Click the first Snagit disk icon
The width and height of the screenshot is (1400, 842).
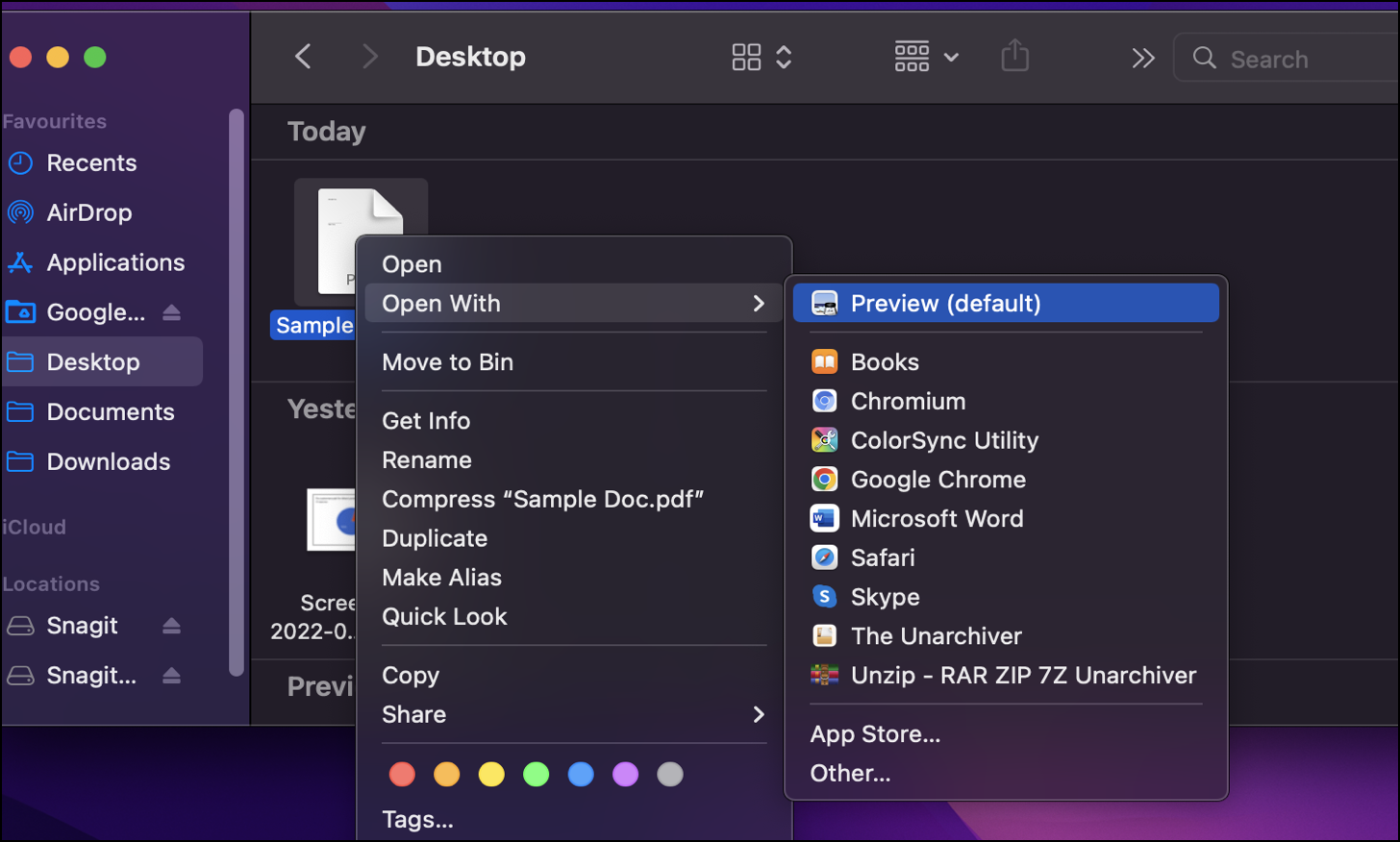pyautogui.click(x=20, y=626)
